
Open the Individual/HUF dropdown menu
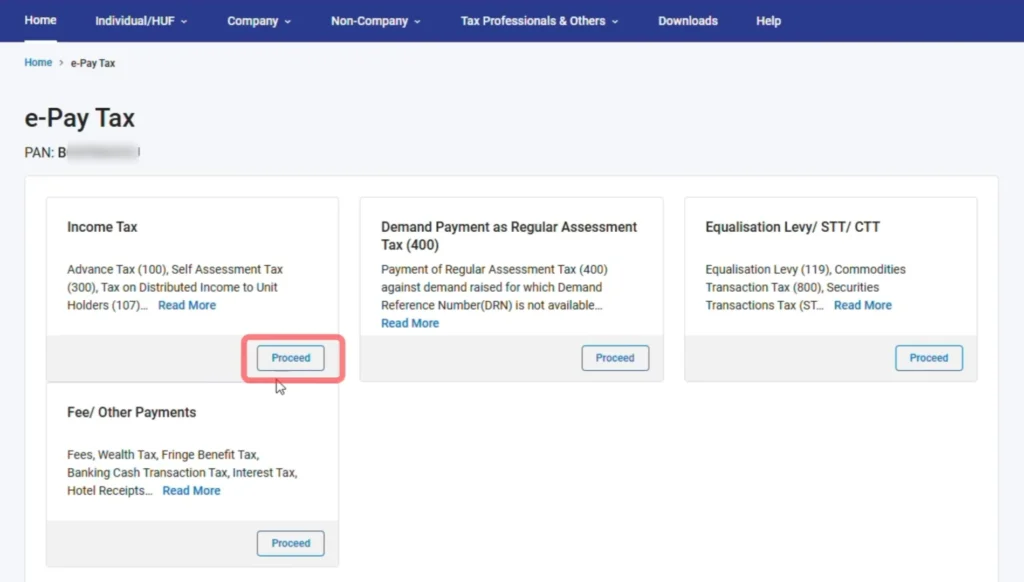pos(141,21)
